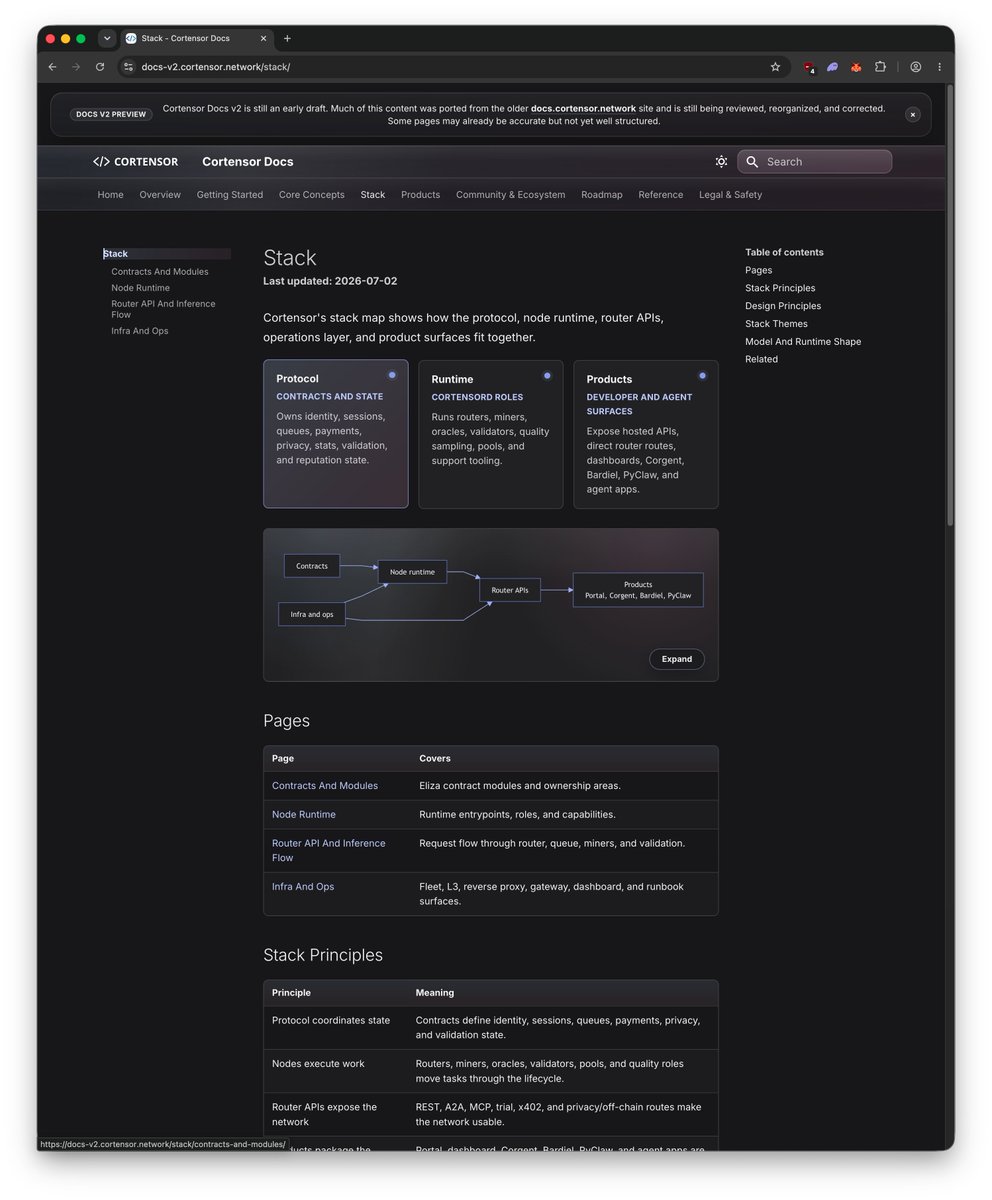Open the Legal & Safety nav item

pos(730,195)
